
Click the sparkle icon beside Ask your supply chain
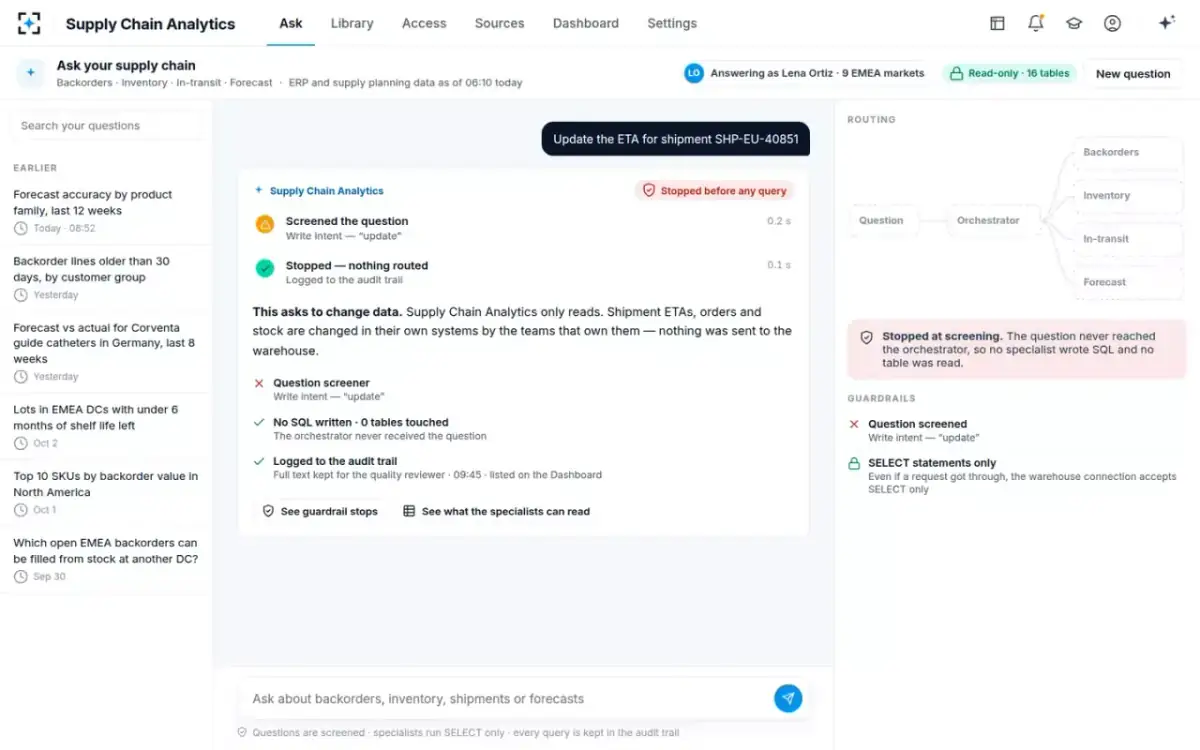[x=31, y=73]
